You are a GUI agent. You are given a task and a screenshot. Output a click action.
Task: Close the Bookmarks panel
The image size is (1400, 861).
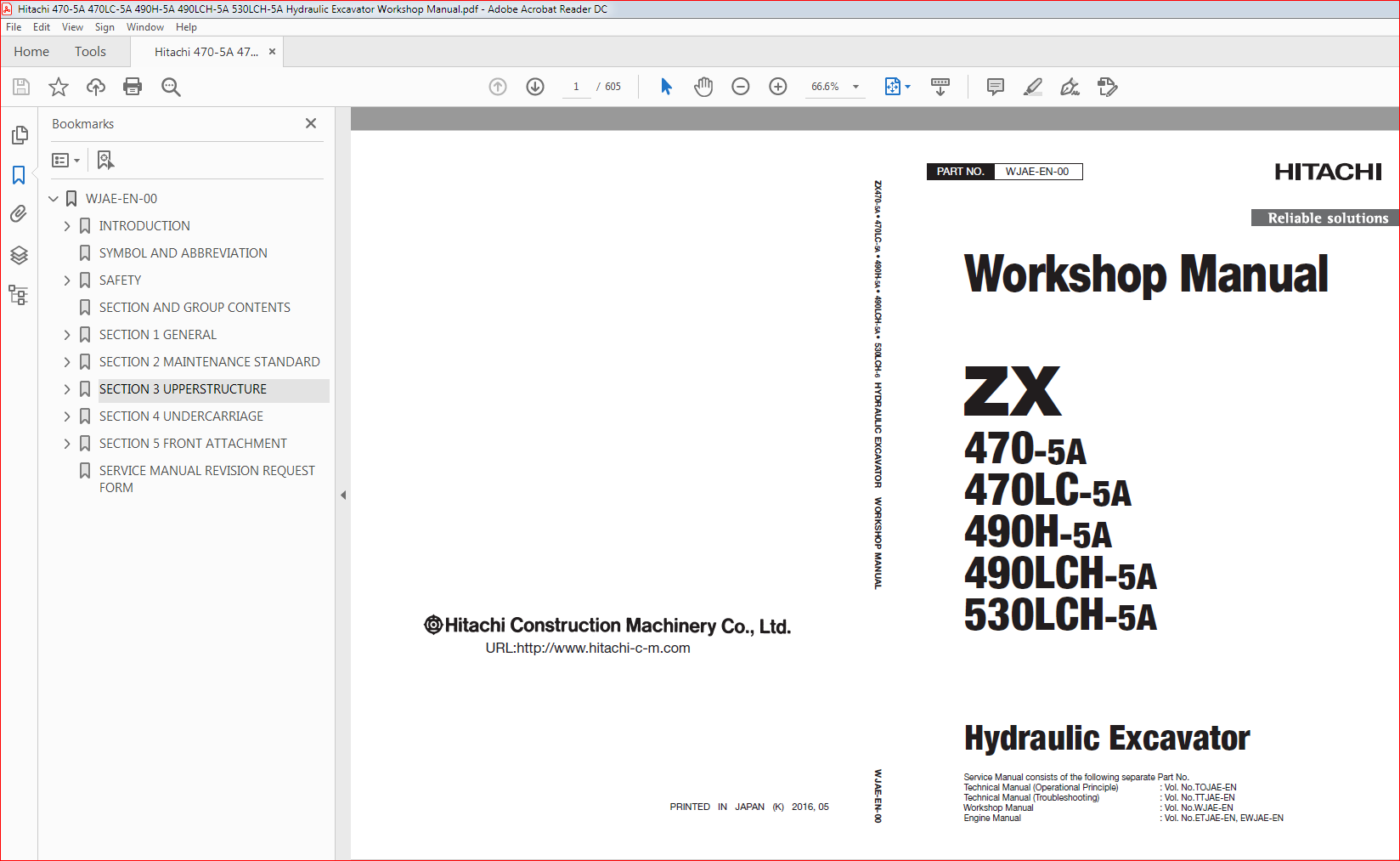point(311,123)
